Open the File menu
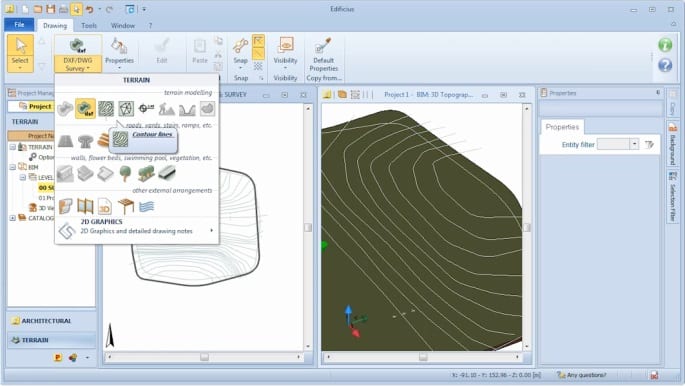685x386 pixels. [19, 25]
